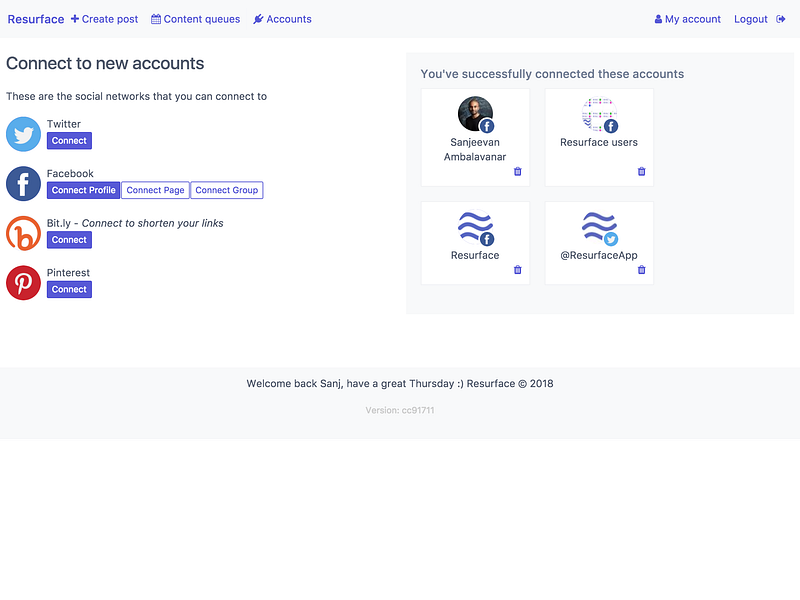Image resolution: width=800 pixels, height=600 pixels.
Task: Remove the Resurface page account
Action: coord(518,270)
